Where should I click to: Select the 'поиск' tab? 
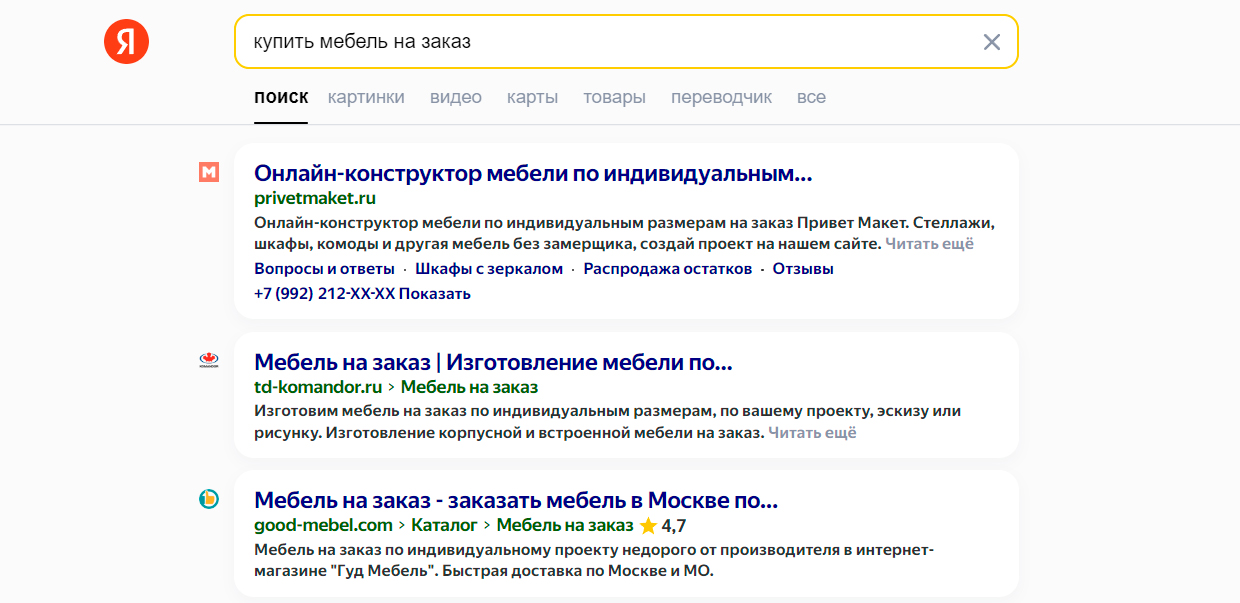tap(281, 97)
